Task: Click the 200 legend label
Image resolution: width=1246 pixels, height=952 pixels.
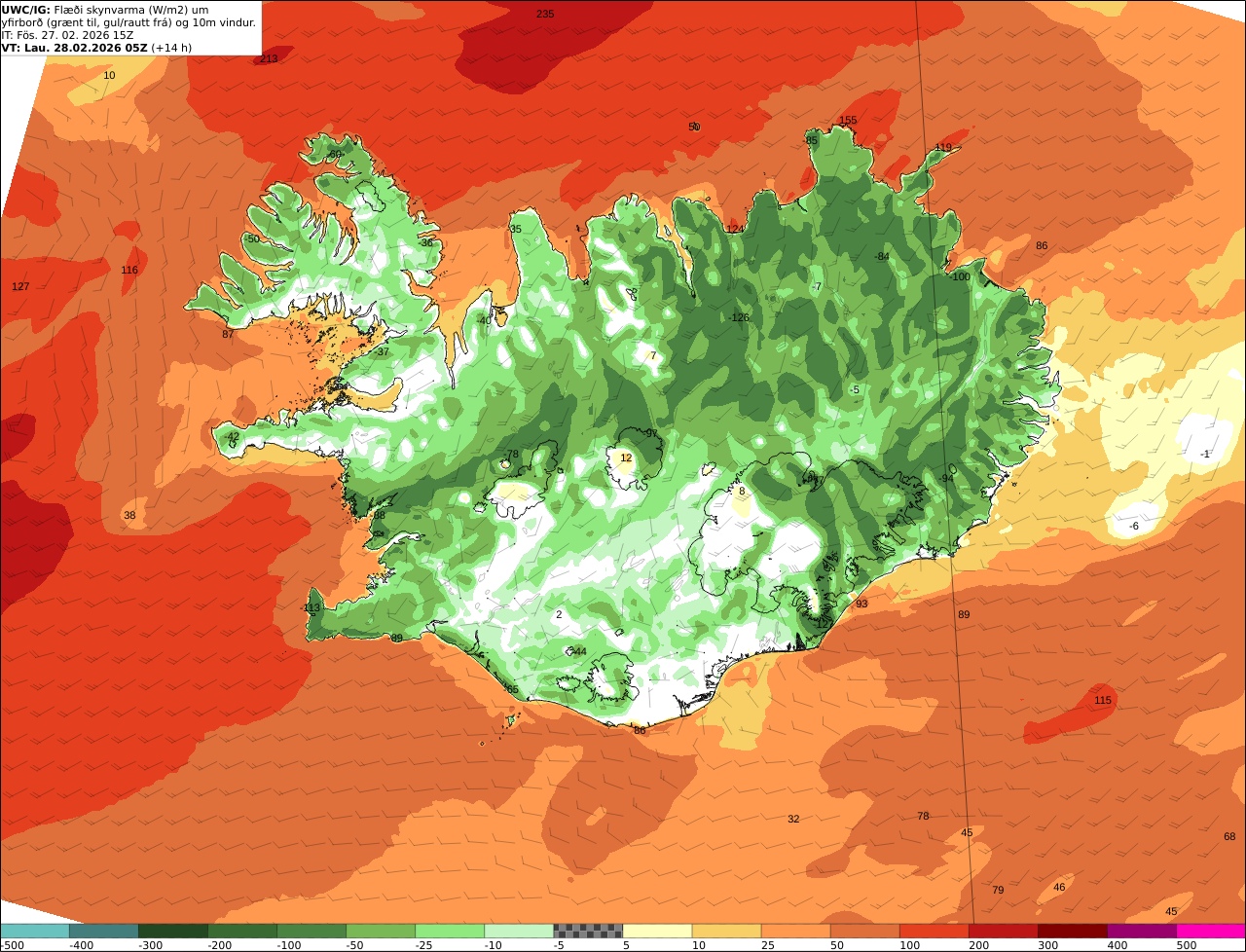Action: [978, 945]
